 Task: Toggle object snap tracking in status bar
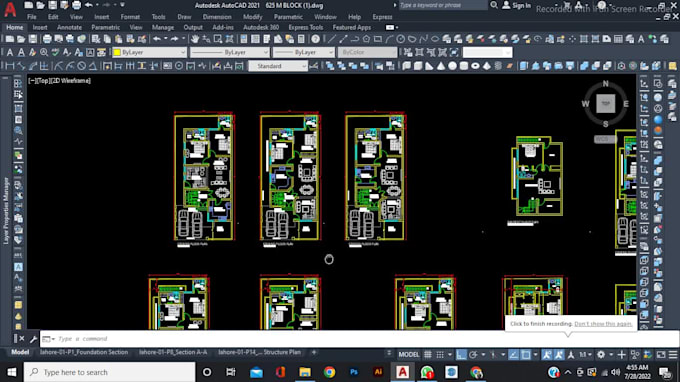513,355
